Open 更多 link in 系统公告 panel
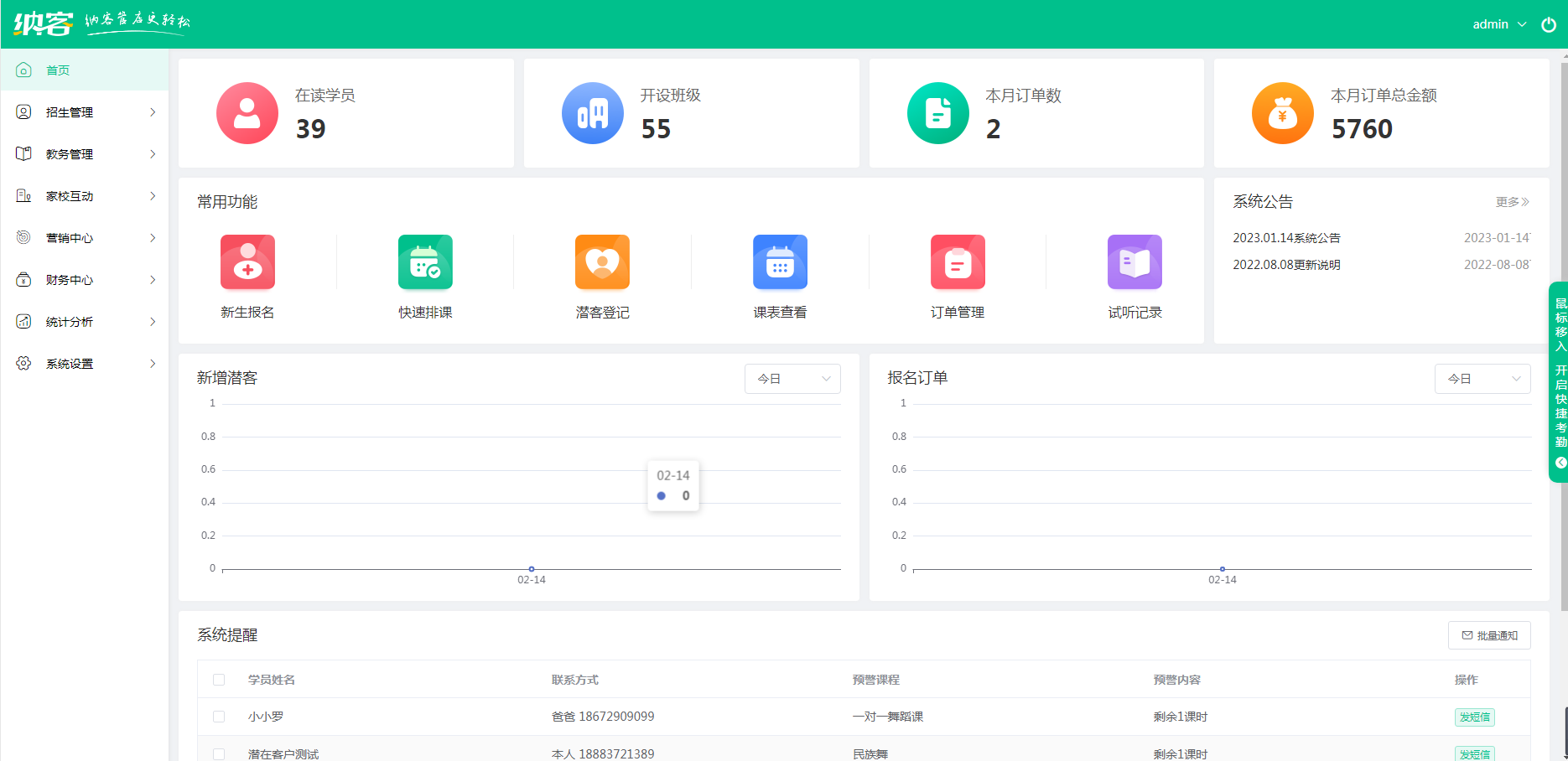Image resolution: width=1568 pixels, height=761 pixels. tap(1511, 201)
